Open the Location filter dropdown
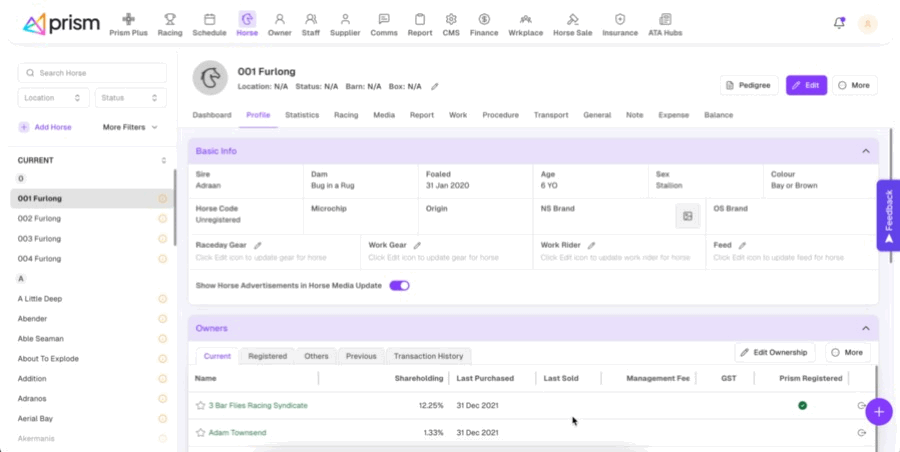 click(x=54, y=98)
